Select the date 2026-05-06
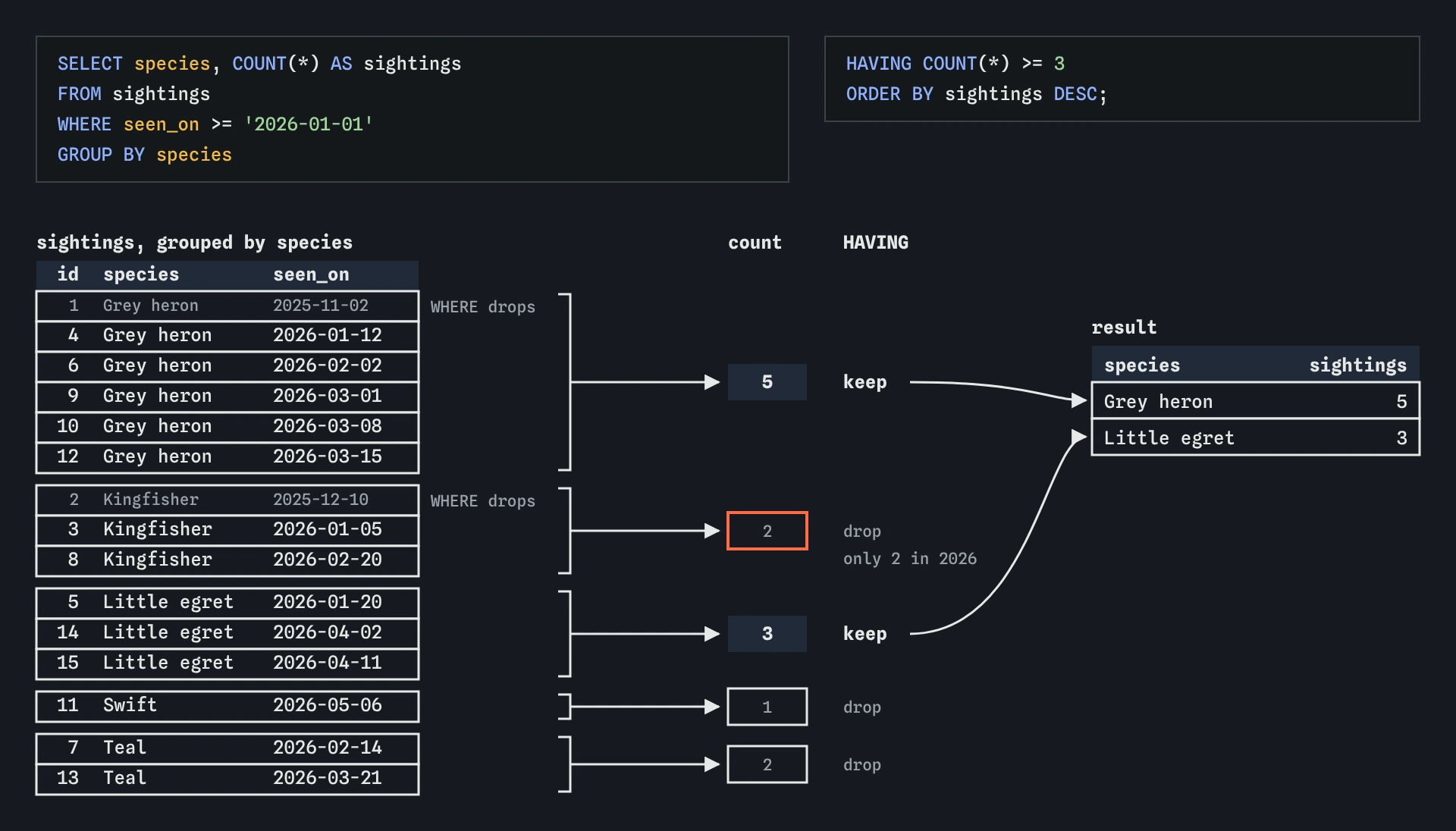 327,705
